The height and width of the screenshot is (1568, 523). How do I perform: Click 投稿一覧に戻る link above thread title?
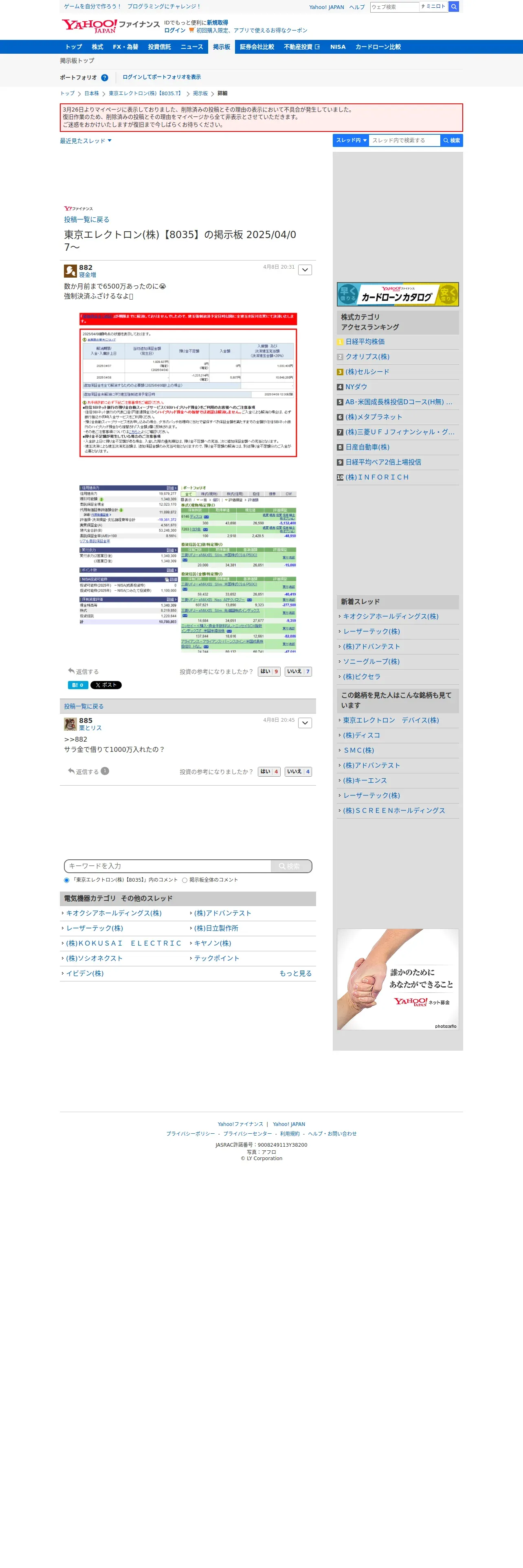pos(86,220)
